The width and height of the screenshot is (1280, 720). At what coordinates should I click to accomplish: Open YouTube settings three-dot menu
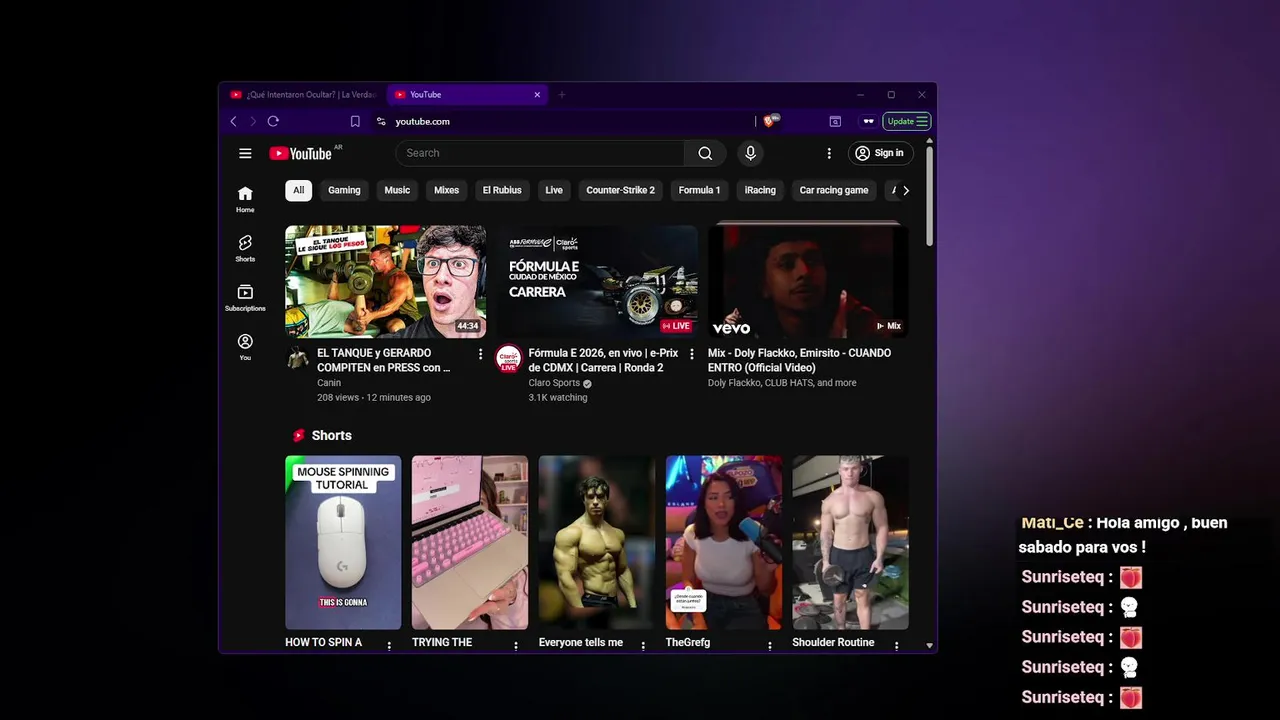point(829,153)
